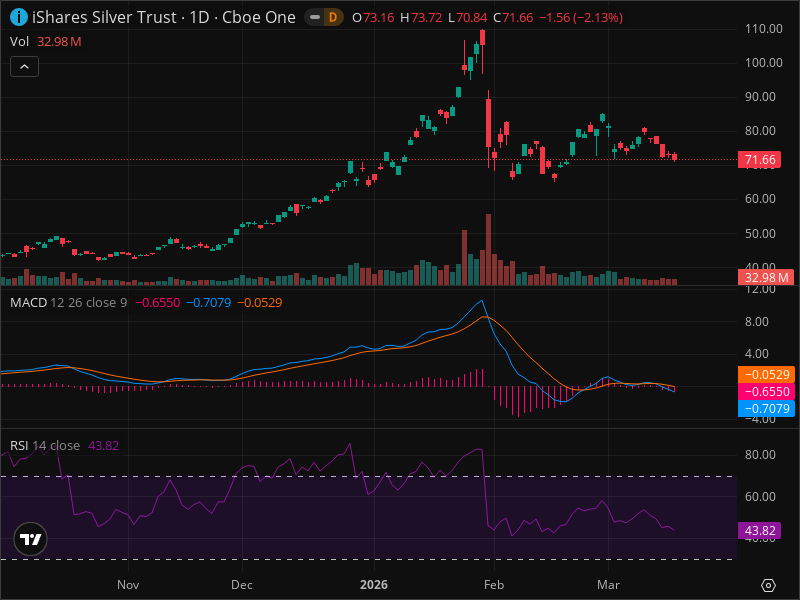This screenshot has width=800, height=600.
Task: Click the 50.00 price scale label
Action: [760, 233]
